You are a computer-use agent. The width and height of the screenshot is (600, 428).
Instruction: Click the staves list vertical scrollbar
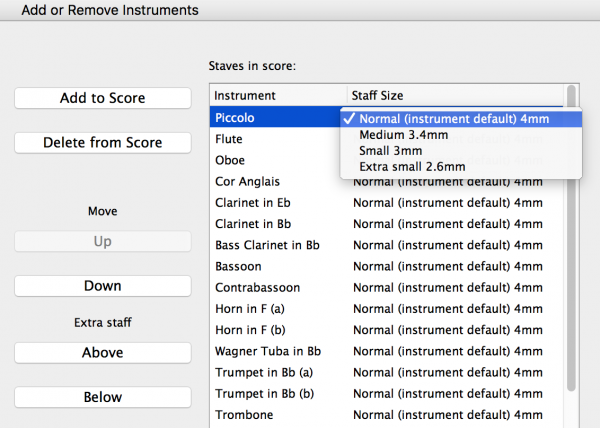(x=571, y=238)
